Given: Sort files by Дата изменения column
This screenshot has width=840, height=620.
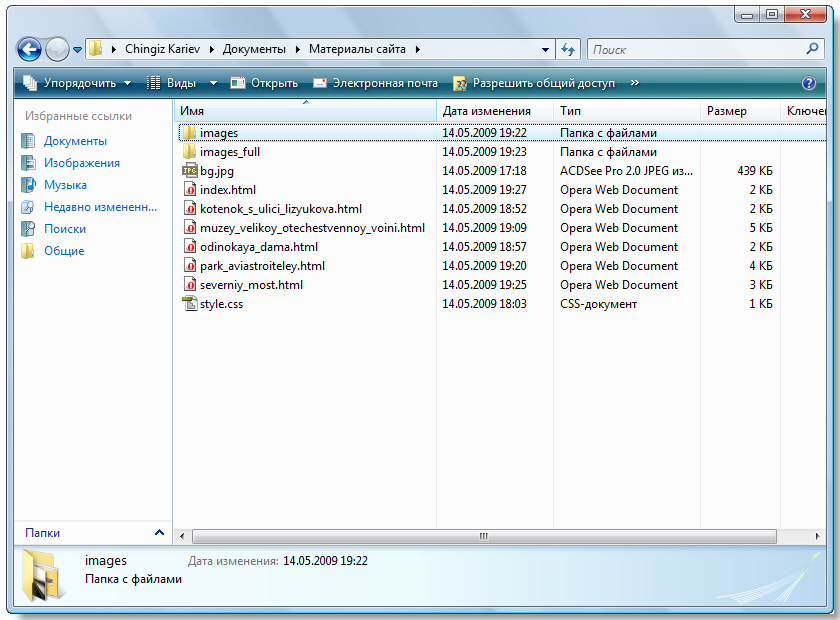Looking at the screenshot, I should point(487,111).
